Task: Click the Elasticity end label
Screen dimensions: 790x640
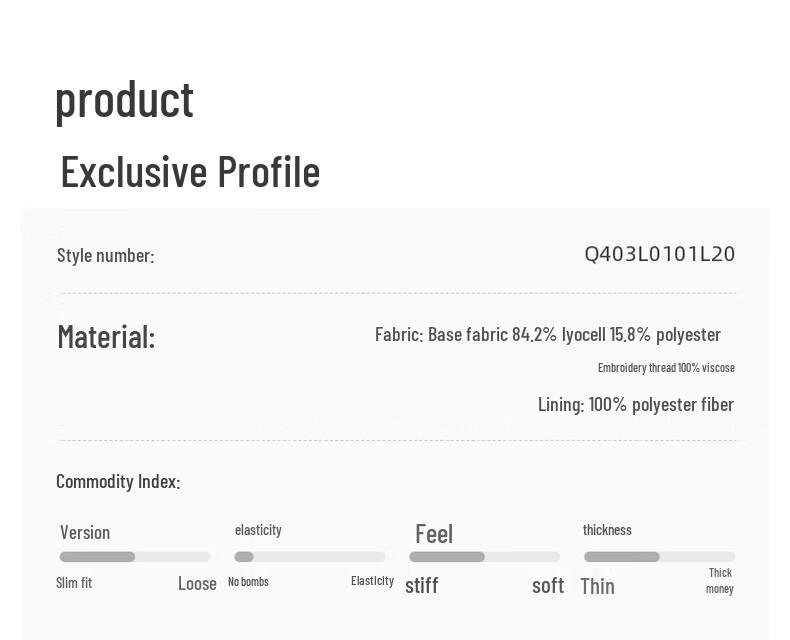Action: [372, 581]
